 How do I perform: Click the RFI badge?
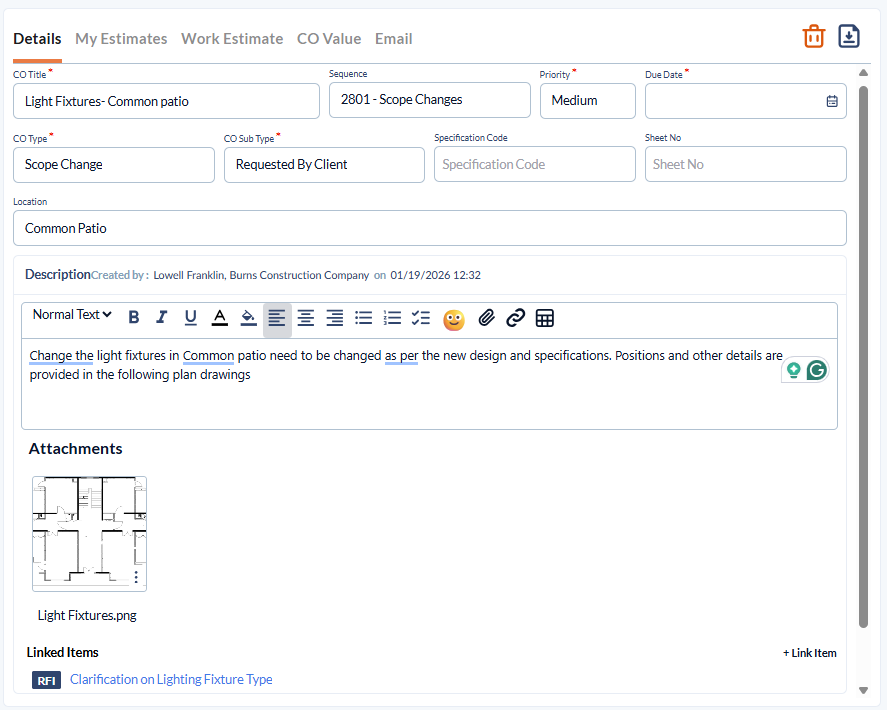pos(46,681)
